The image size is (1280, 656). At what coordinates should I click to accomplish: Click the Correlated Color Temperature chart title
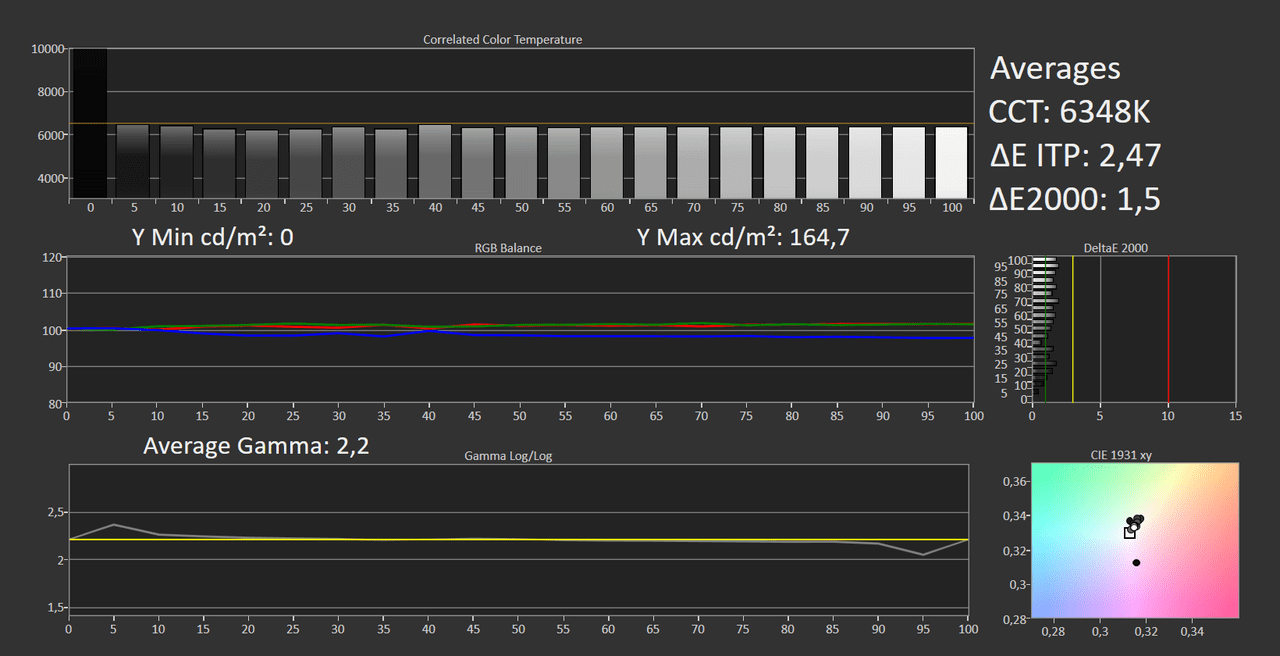click(x=502, y=40)
